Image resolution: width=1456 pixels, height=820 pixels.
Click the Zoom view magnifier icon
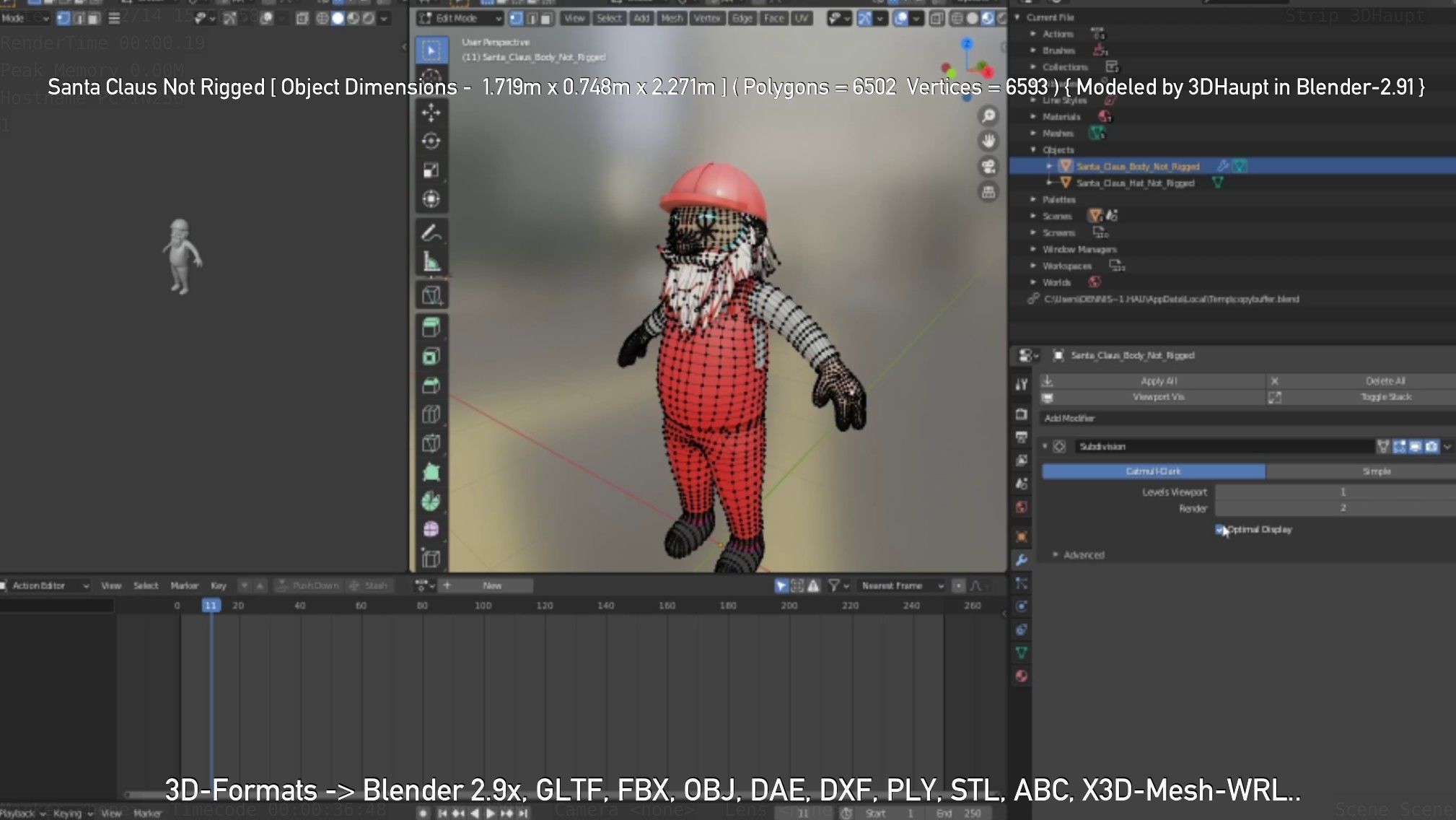988,115
